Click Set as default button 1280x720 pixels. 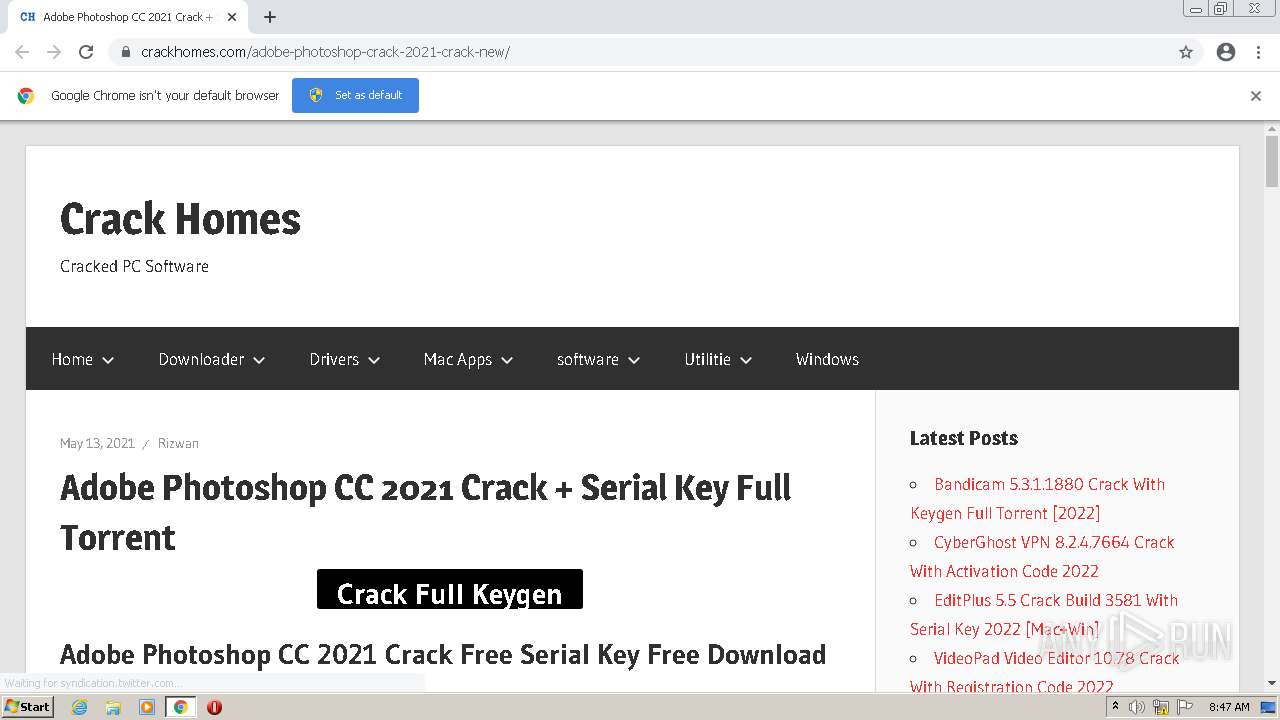355,95
